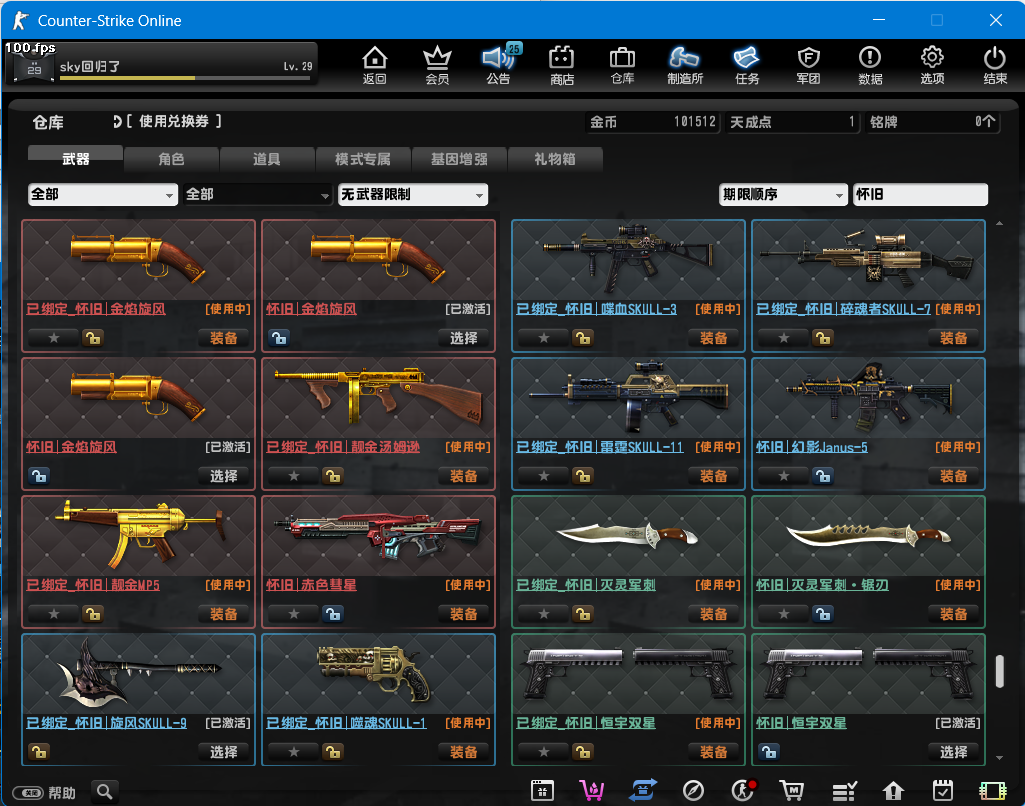Image resolution: width=1025 pixels, height=806 pixels.
Task: Click 选择 for unbound 怀旧|恒宇双星
Action: click(953, 752)
